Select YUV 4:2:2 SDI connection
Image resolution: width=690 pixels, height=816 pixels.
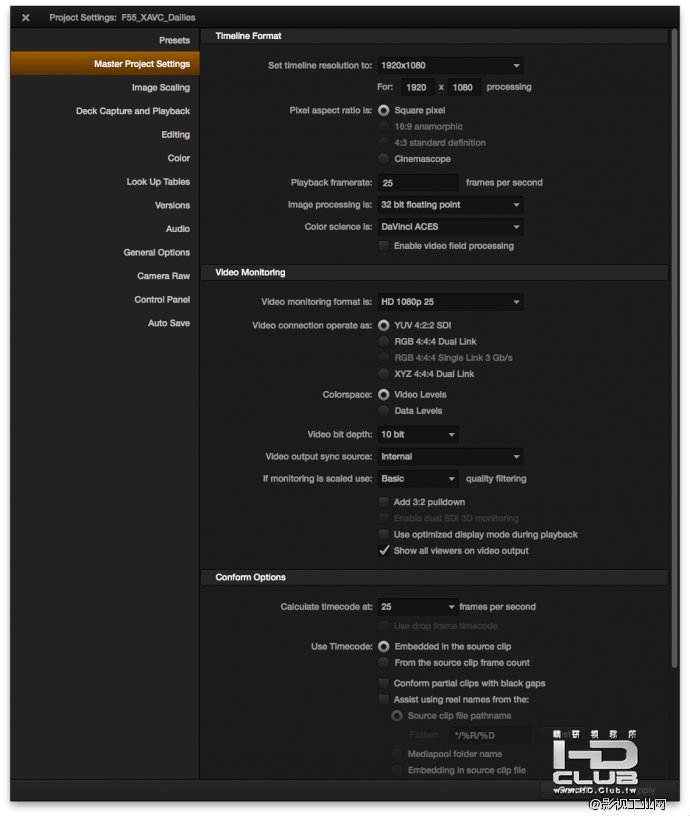(x=384, y=325)
